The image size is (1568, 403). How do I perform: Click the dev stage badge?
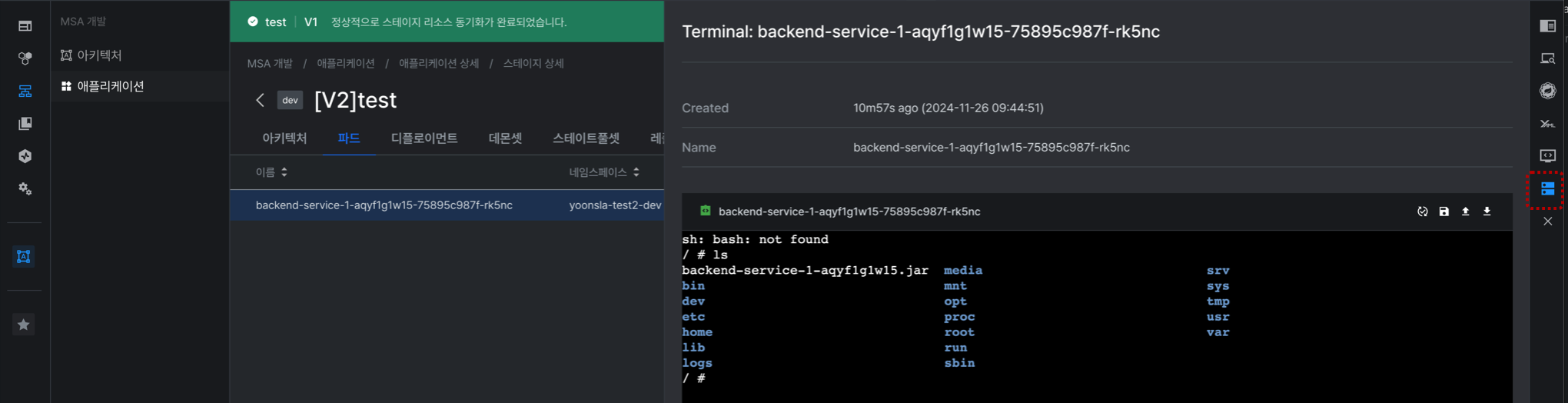[290, 100]
